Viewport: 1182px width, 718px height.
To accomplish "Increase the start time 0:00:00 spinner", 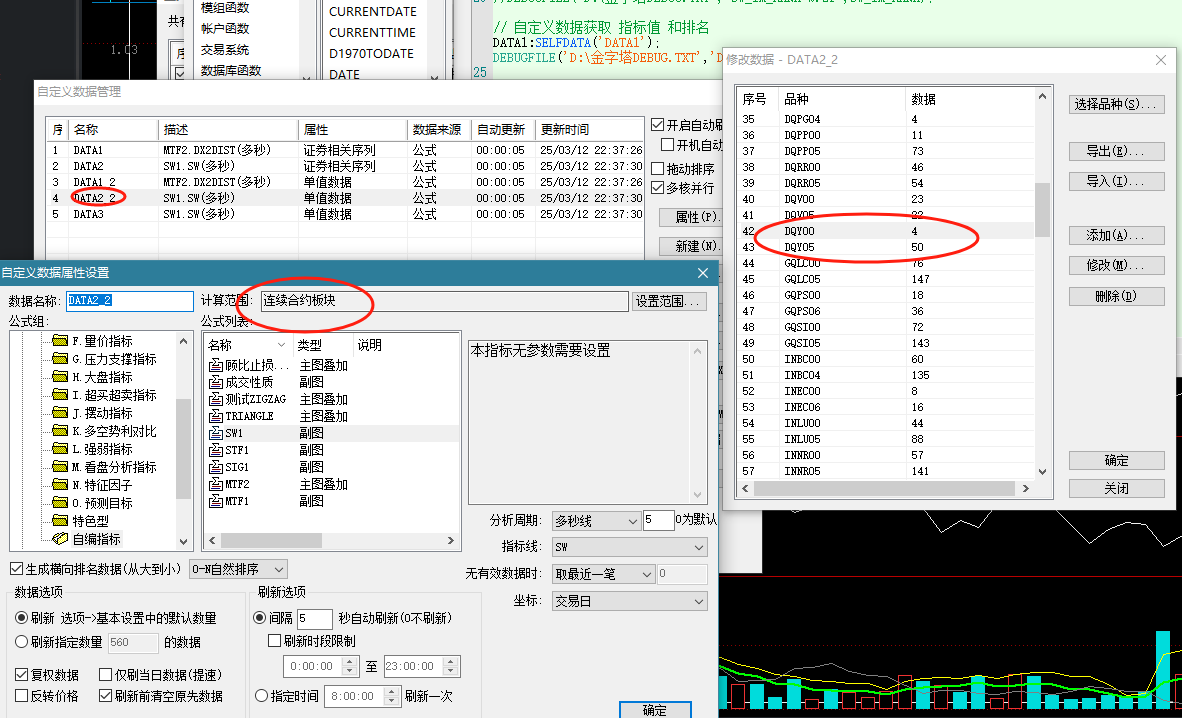I will click(x=349, y=662).
